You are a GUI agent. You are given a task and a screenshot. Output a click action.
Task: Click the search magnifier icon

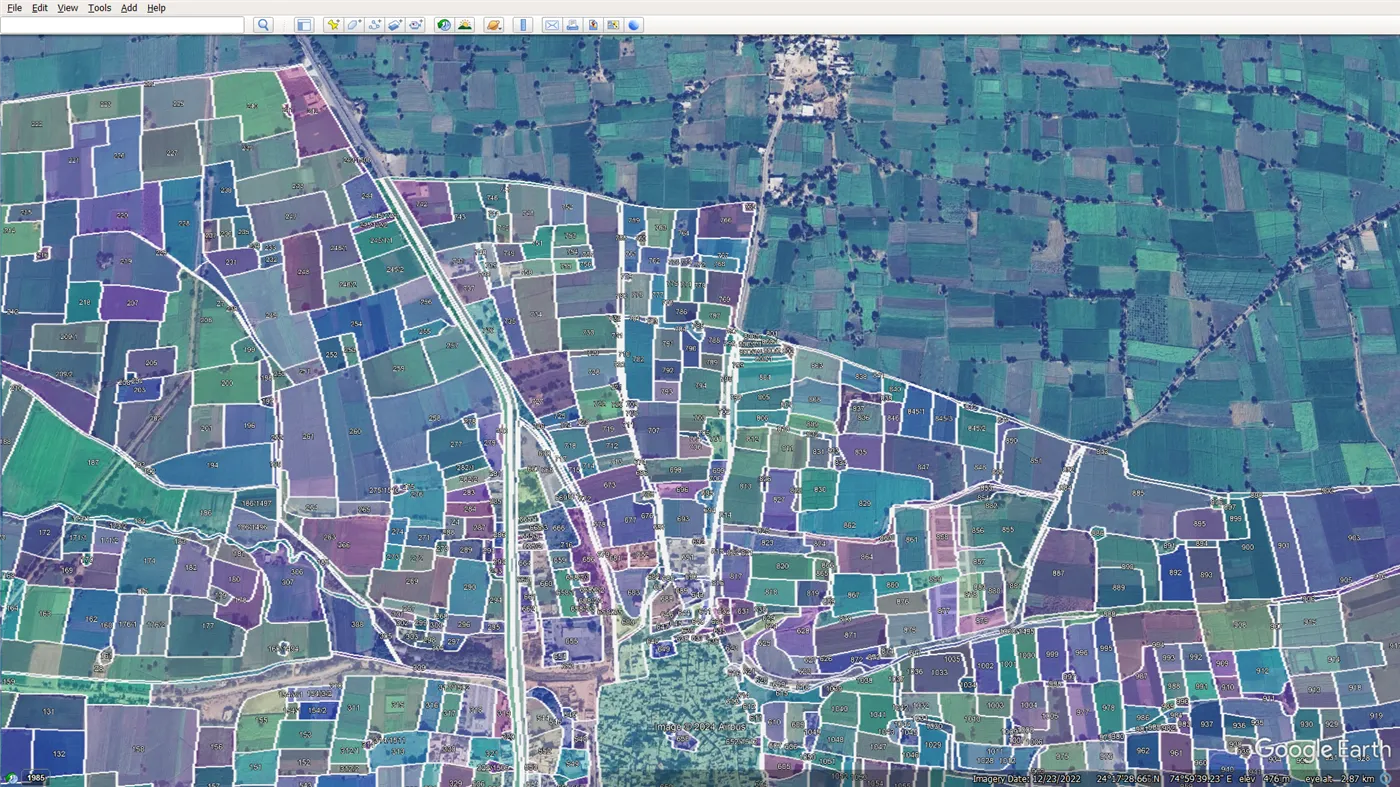pyautogui.click(x=262, y=25)
